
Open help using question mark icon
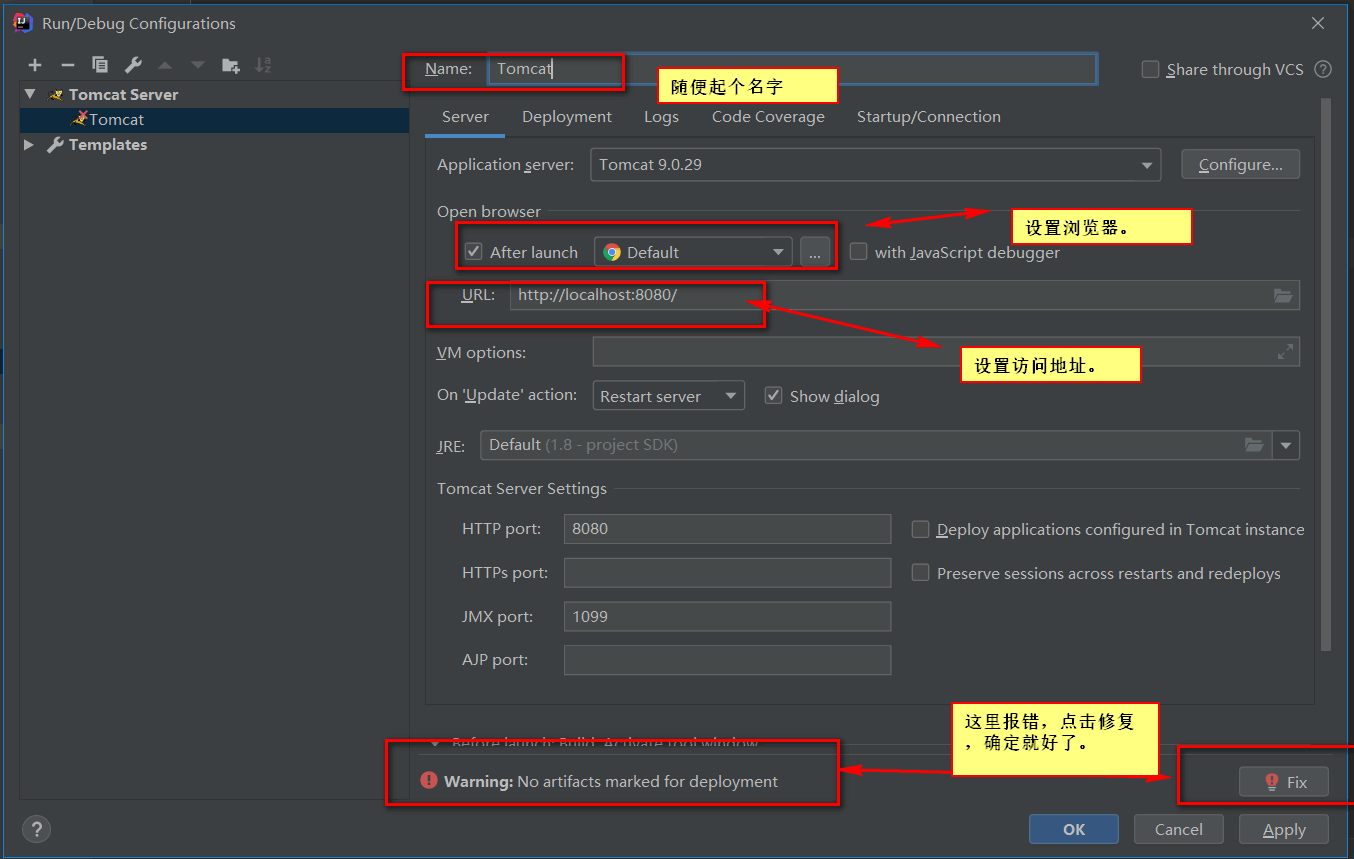tap(36, 829)
